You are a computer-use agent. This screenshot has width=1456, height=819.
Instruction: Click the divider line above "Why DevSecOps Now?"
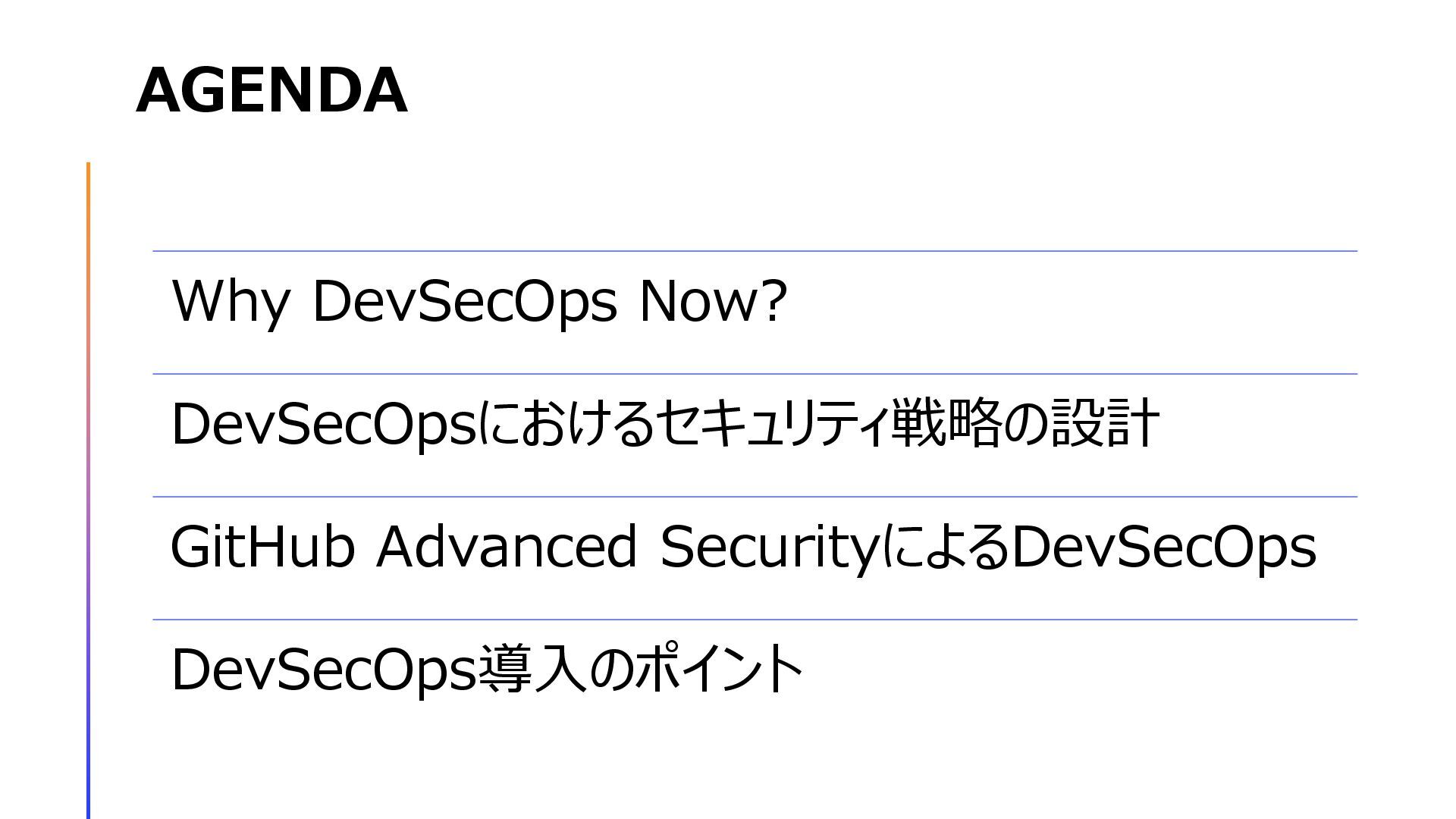[x=755, y=251]
